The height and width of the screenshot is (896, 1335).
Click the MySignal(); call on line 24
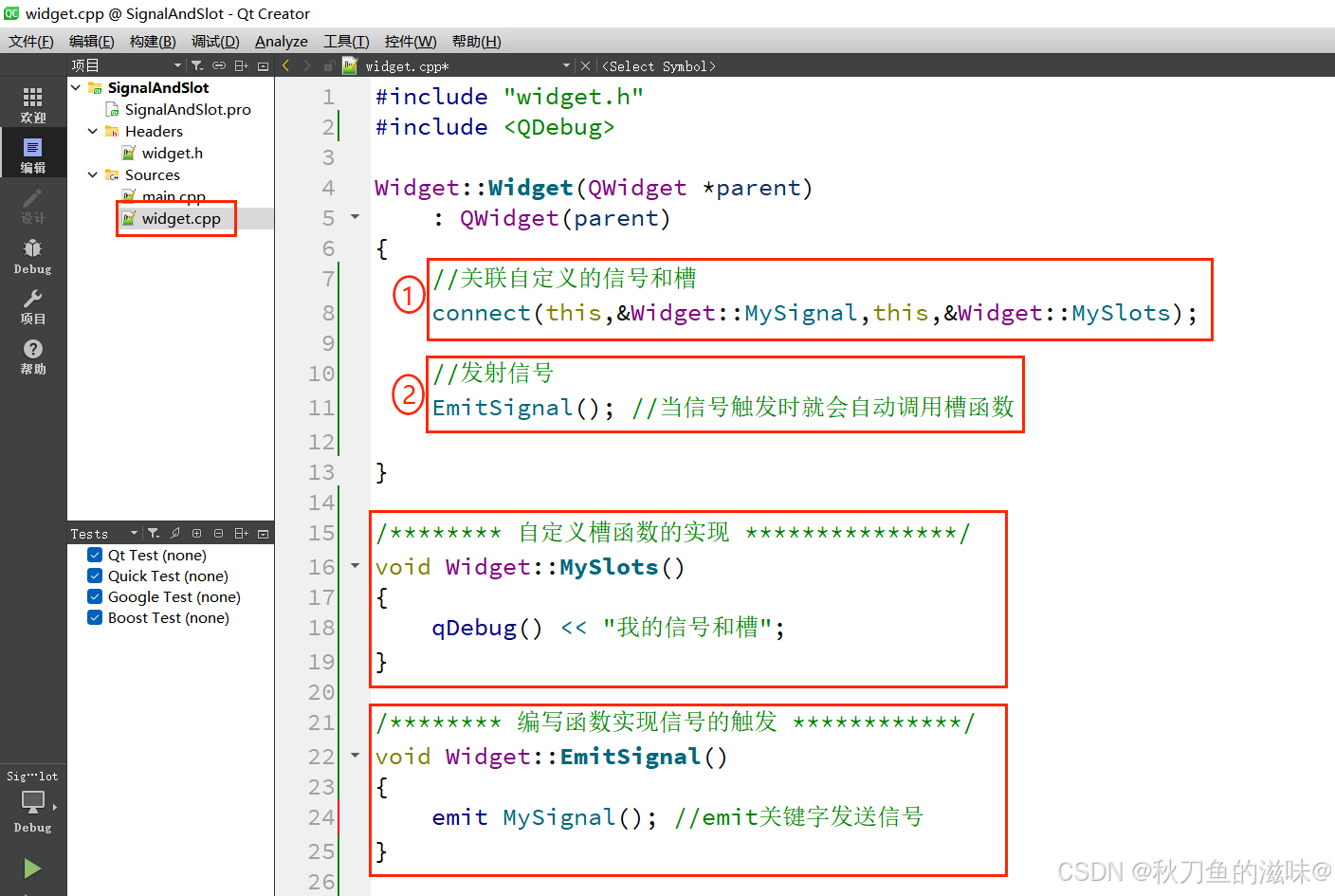pyautogui.click(x=579, y=816)
